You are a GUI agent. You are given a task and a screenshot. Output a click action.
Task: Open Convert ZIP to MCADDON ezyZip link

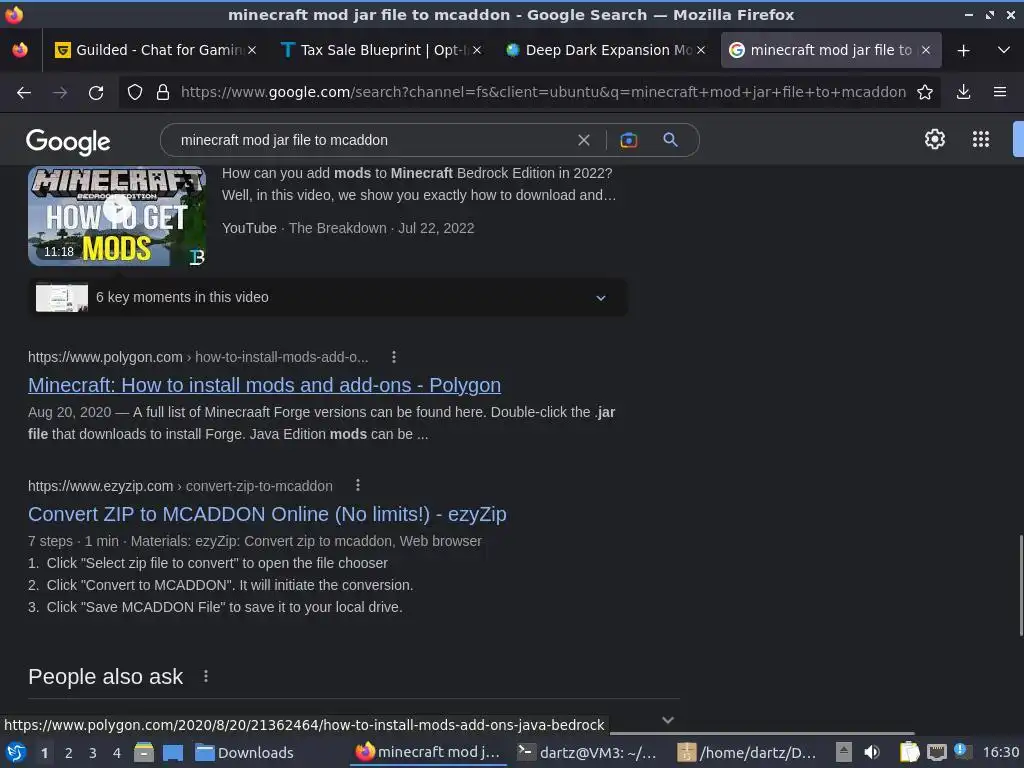pos(267,515)
